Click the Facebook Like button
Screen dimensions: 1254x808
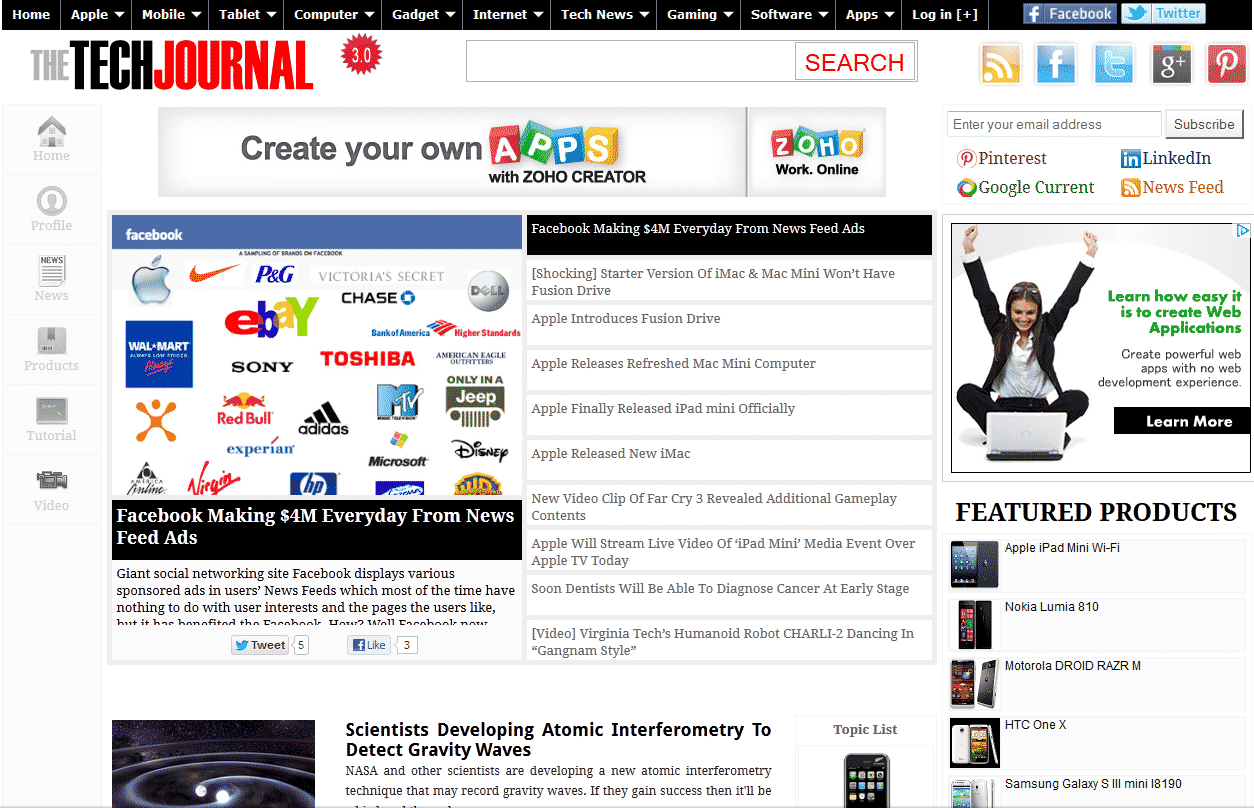pyautogui.click(x=369, y=645)
